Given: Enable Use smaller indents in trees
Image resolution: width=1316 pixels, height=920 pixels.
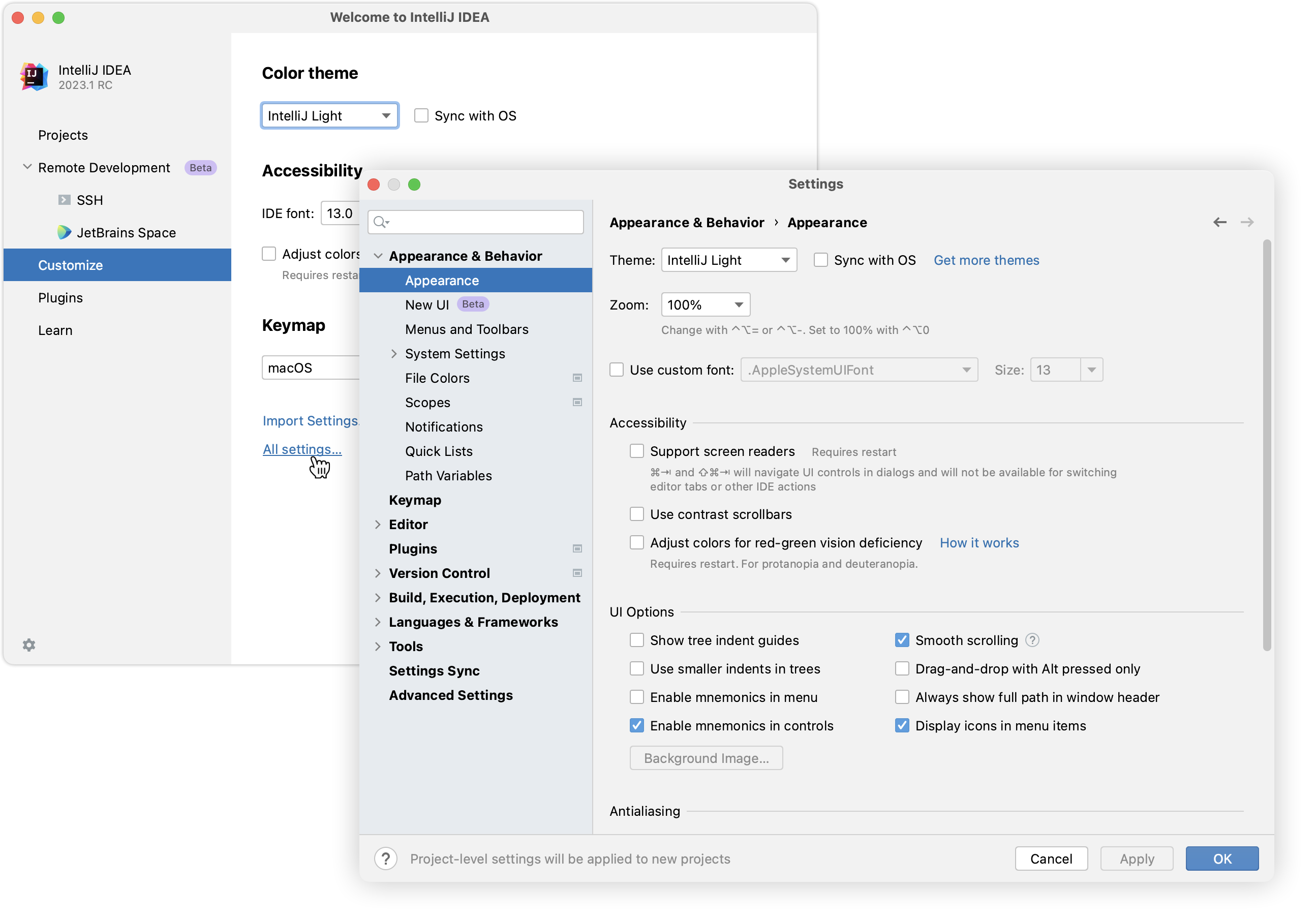Looking at the screenshot, I should pos(637,669).
